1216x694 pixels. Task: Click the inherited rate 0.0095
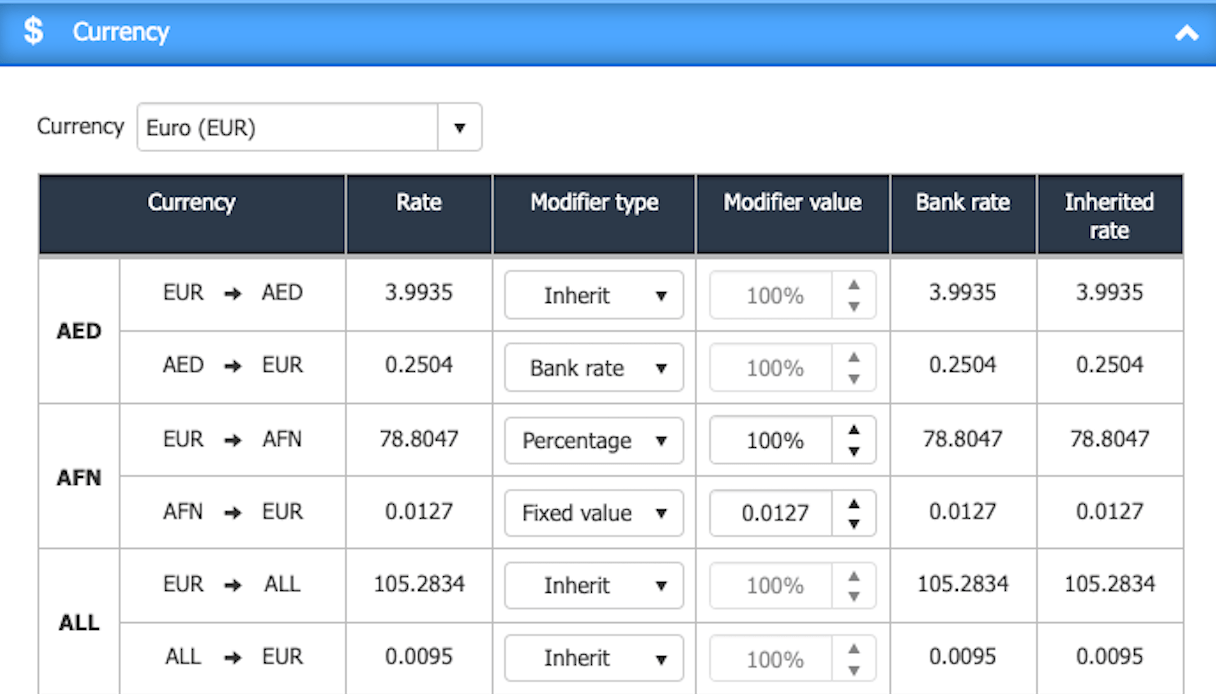(x=1110, y=657)
